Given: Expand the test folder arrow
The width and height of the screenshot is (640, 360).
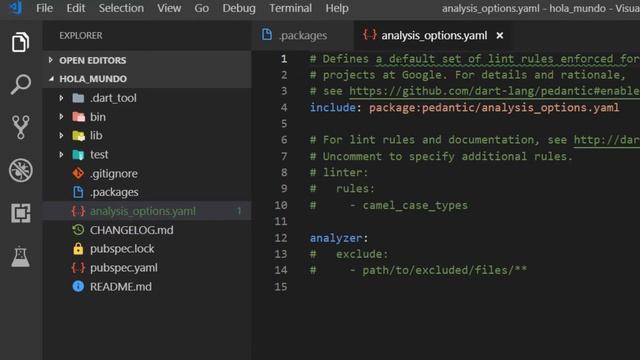Looking at the screenshot, I should 61,155.
